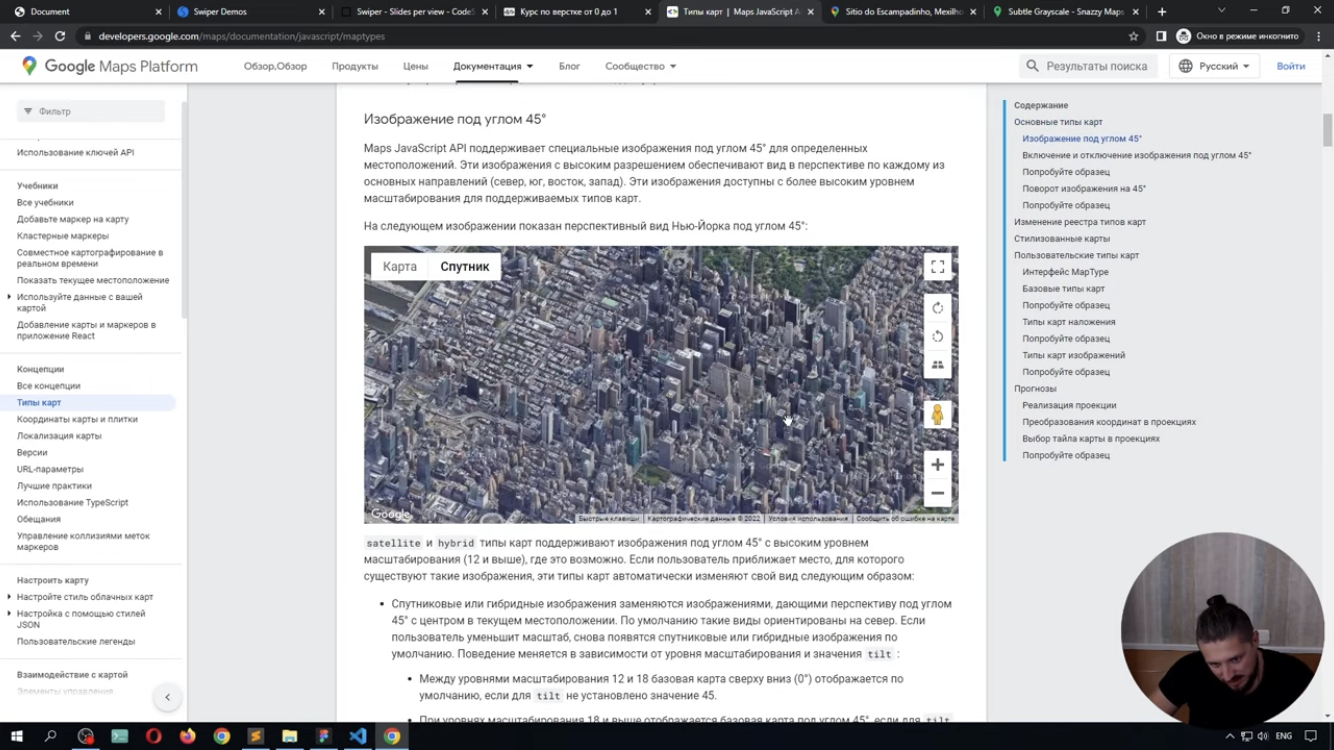This screenshot has height=750, width=1334.
Task: Open Windows search from the taskbar
Action: 50,737
